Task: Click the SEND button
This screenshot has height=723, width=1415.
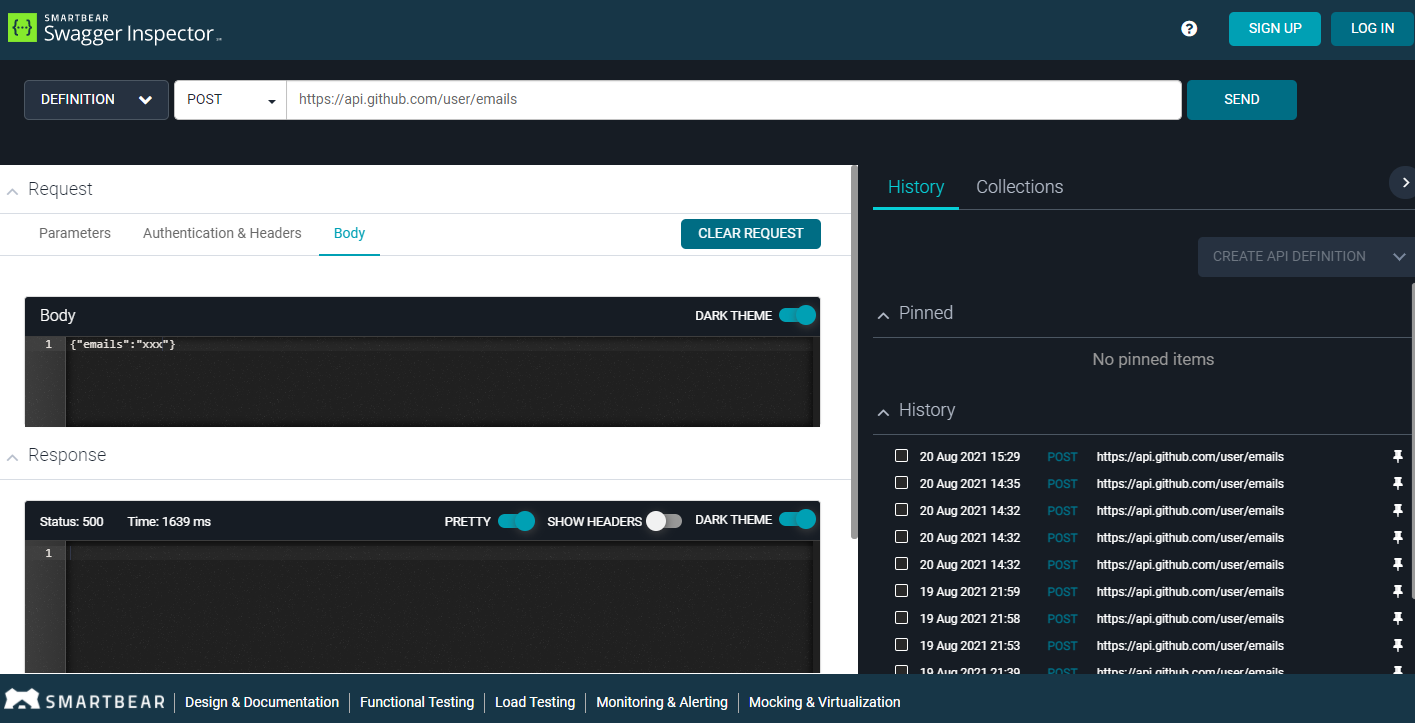Action: (x=1242, y=100)
